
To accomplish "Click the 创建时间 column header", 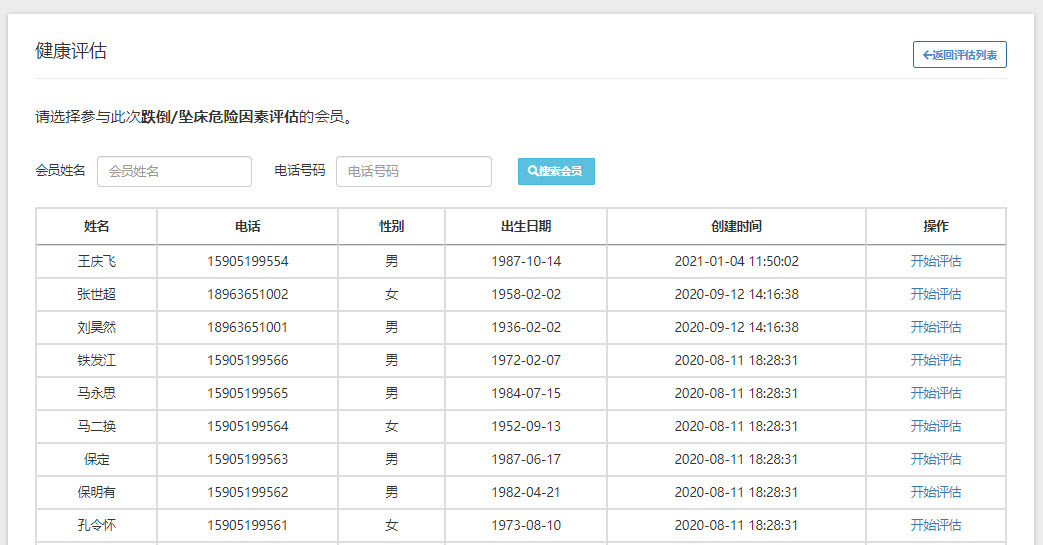I will click(x=736, y=227).
